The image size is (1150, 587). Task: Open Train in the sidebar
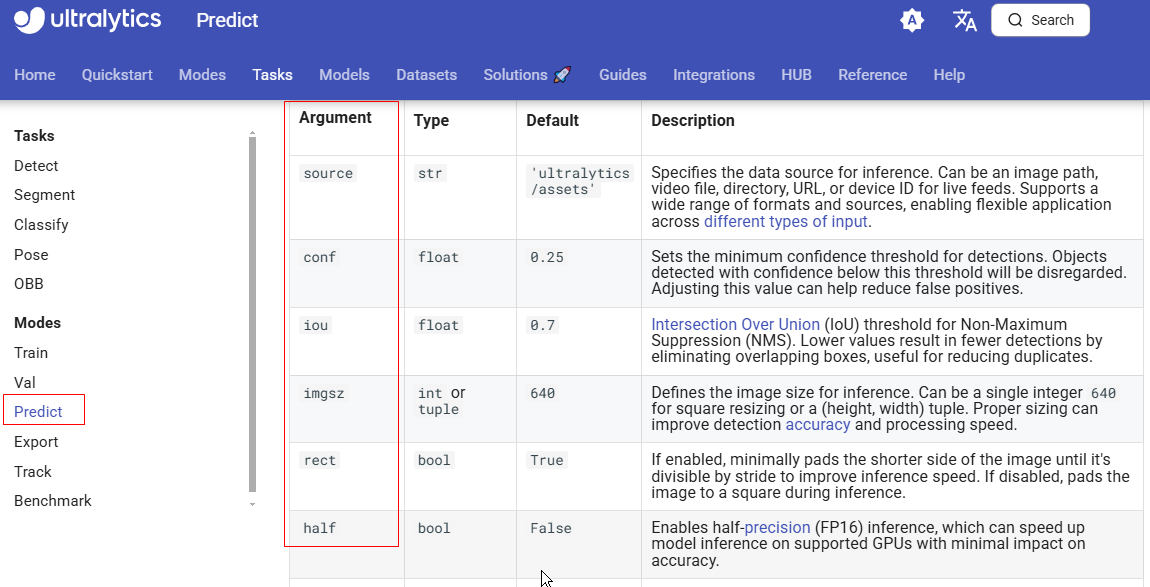pos(31,353)
